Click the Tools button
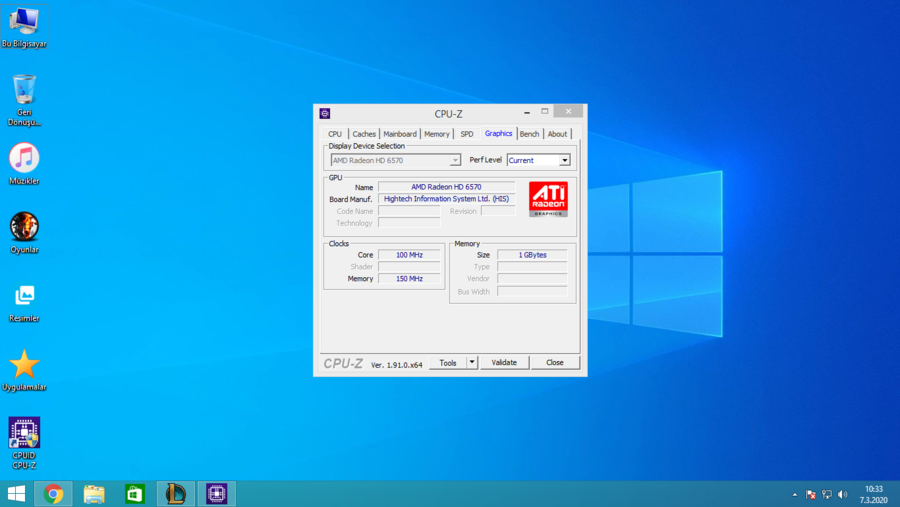The width and height of the screenshot is (900, 507). pyautogui.click(x=448, y=363)
